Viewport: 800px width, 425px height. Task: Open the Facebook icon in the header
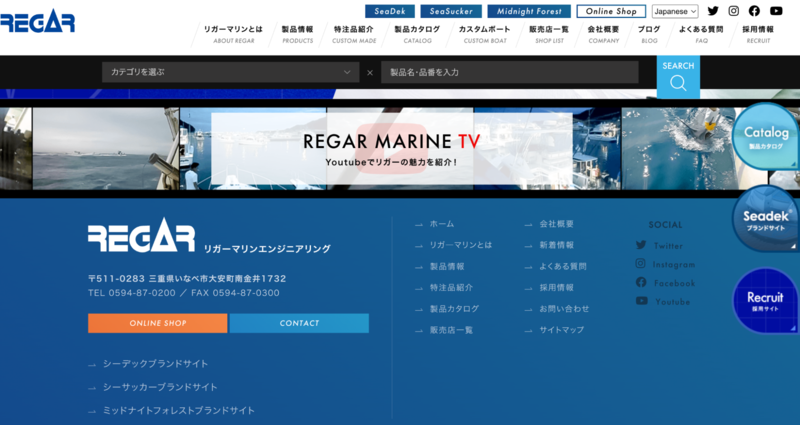755,11
